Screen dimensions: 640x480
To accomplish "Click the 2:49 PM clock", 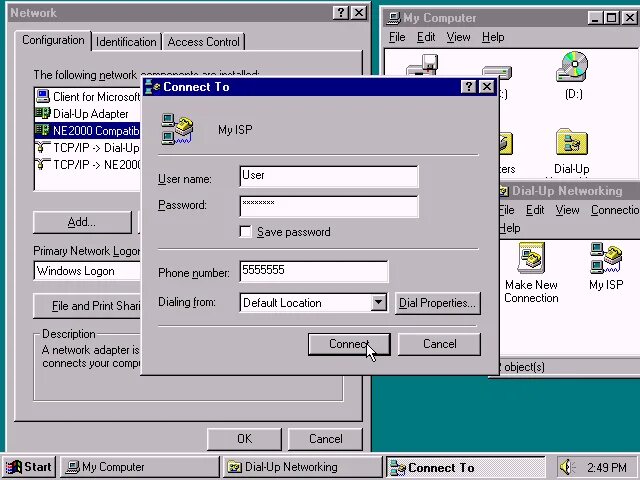I will pyautogui.click(x=607, y=467).
